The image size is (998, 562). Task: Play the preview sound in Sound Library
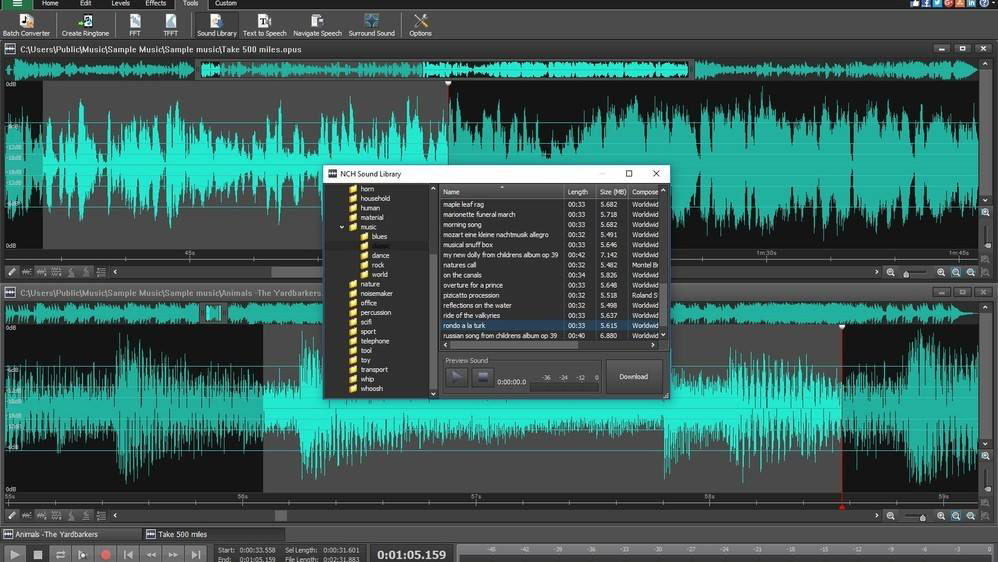(456, 377)
